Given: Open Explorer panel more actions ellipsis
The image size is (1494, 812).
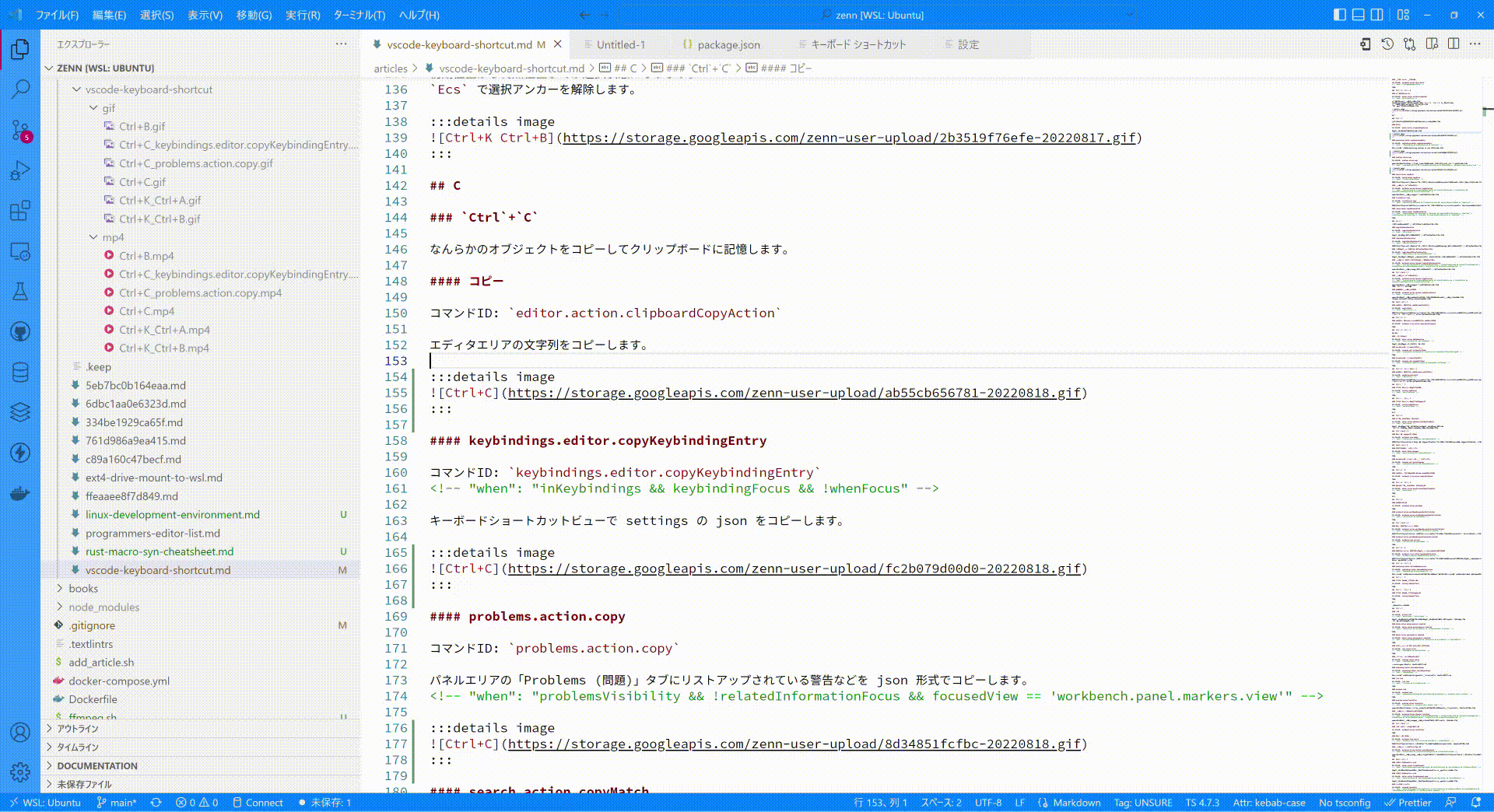Looking at the screenshot, I should pos(341,44).
